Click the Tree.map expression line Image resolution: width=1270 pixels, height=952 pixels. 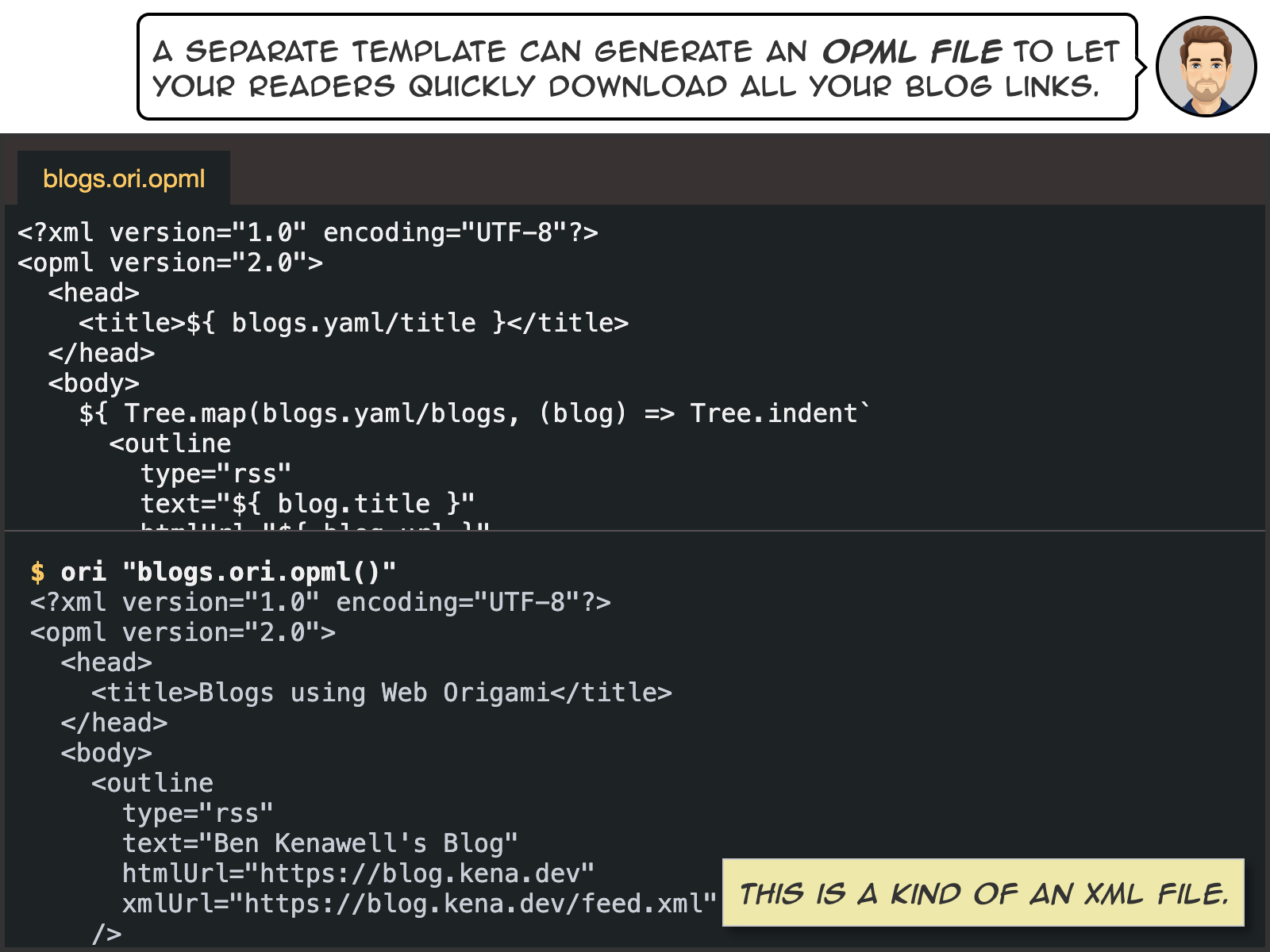coord(475,413)
